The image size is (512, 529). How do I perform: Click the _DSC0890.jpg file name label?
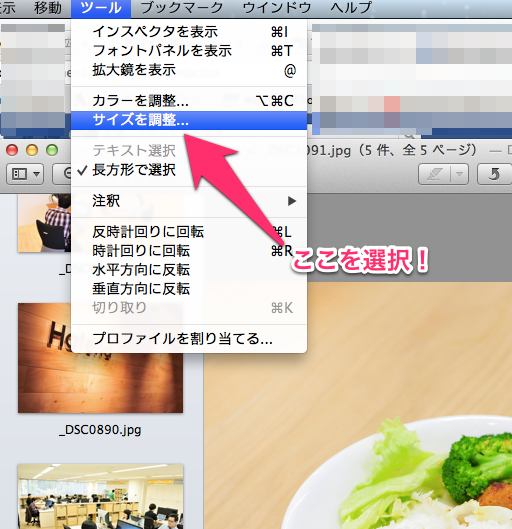(x=100, y=430)
